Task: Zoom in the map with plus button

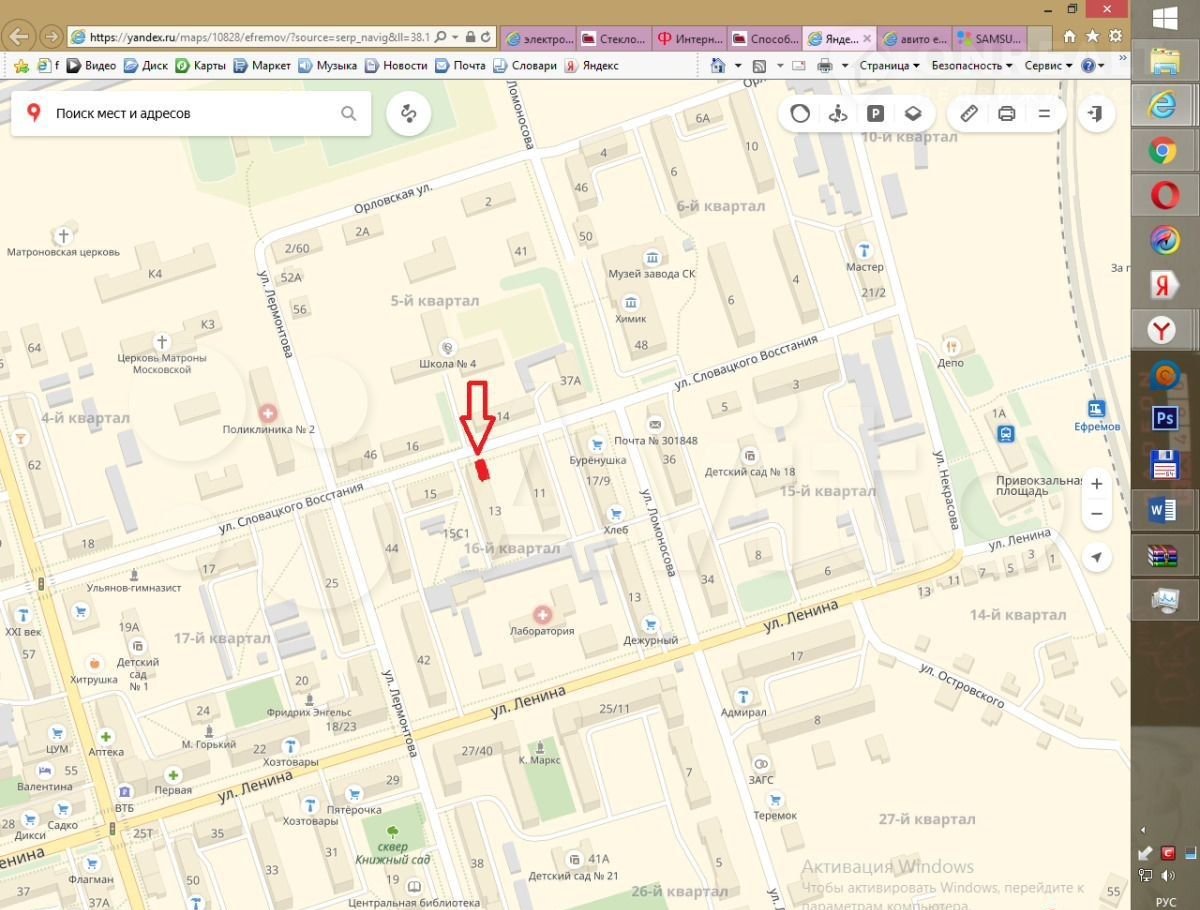Action: (1097, 484)
